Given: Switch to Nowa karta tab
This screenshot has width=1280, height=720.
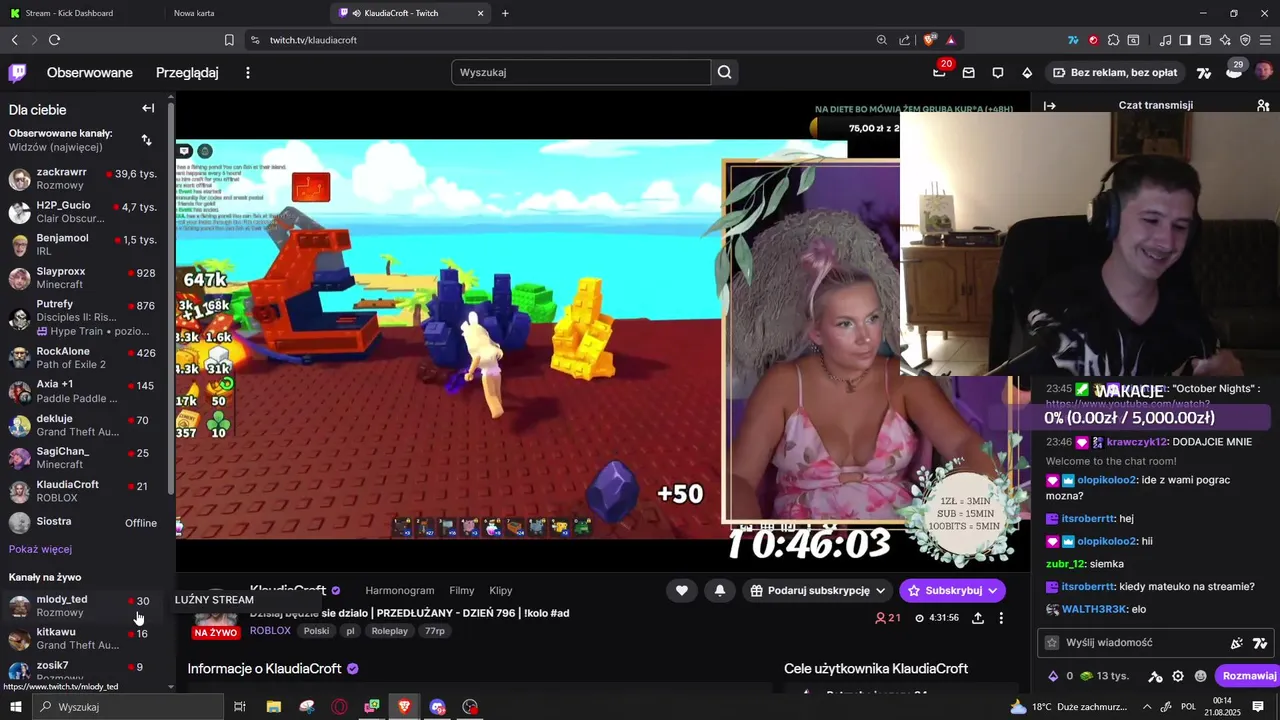Looking at the screenshot, I should click(194, 13).
